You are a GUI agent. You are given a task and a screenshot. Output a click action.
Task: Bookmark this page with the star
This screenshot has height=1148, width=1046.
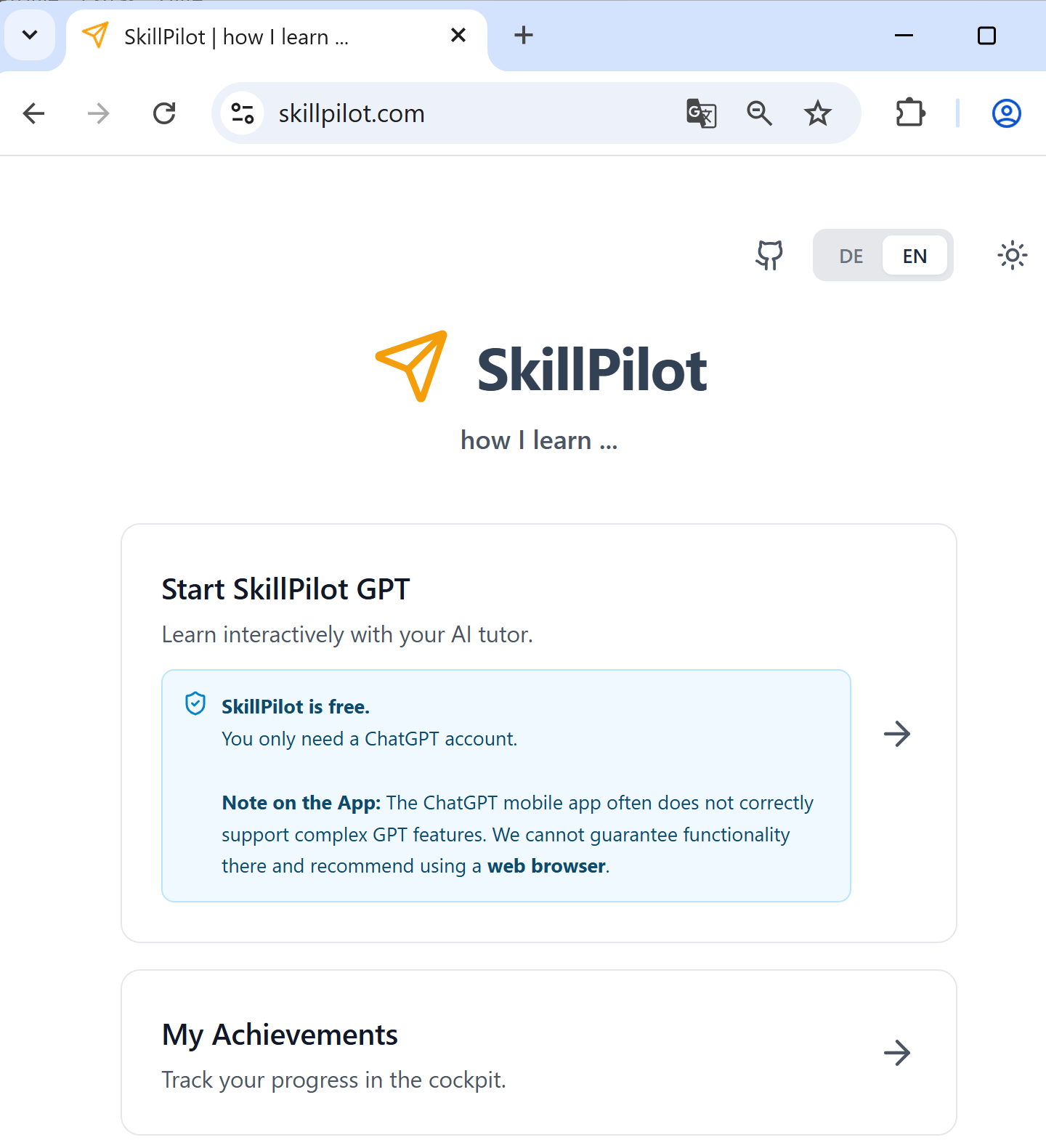click(818, 113)
